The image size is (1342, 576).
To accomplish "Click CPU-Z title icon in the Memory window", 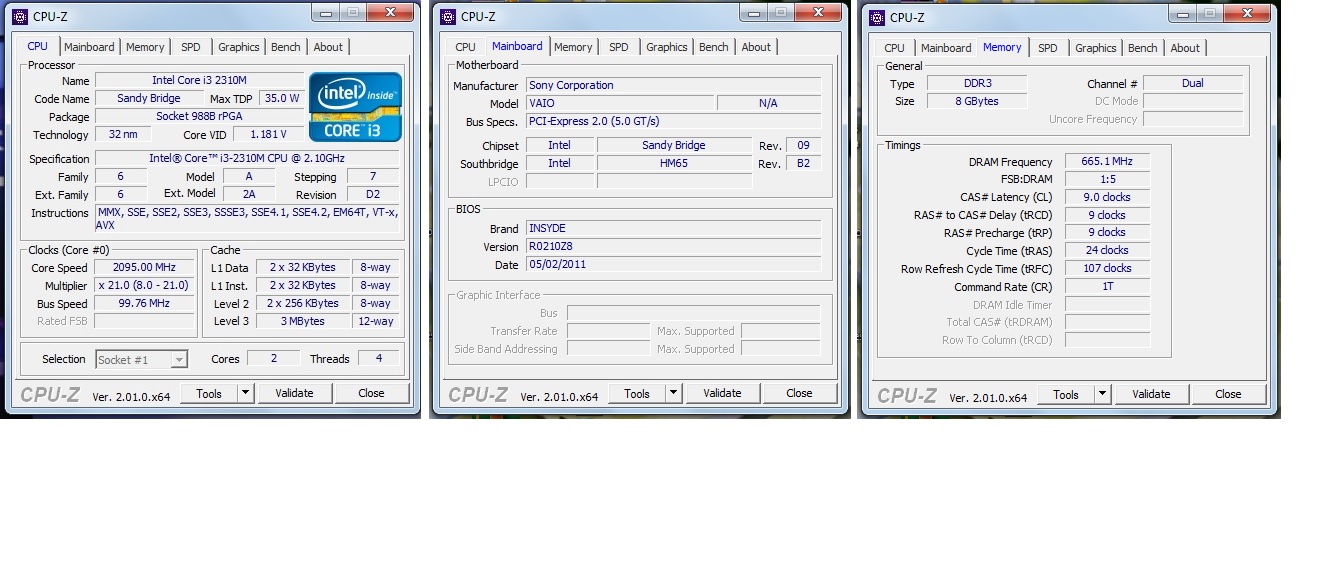I will pyautogui.click(x=877, y=17).
